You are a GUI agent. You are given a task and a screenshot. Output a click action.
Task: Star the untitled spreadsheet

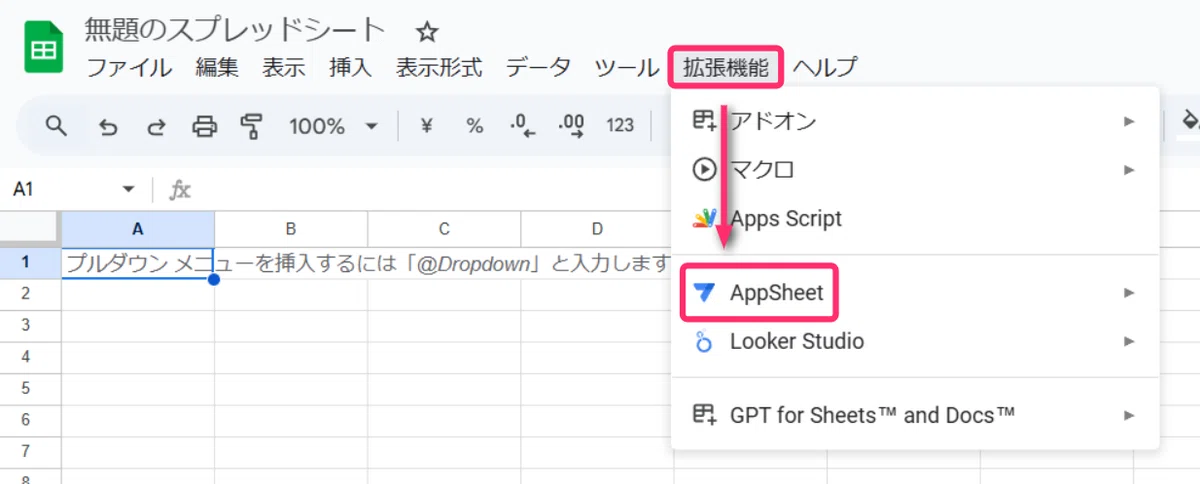click(x=427, y=32)
